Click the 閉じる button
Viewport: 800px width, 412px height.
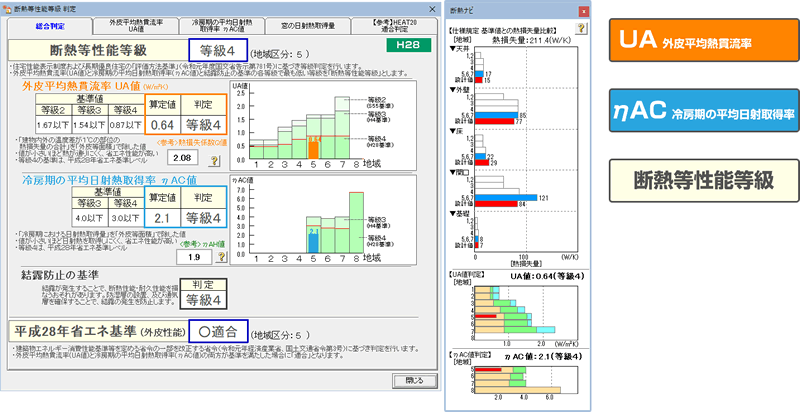tap(414, 381)
